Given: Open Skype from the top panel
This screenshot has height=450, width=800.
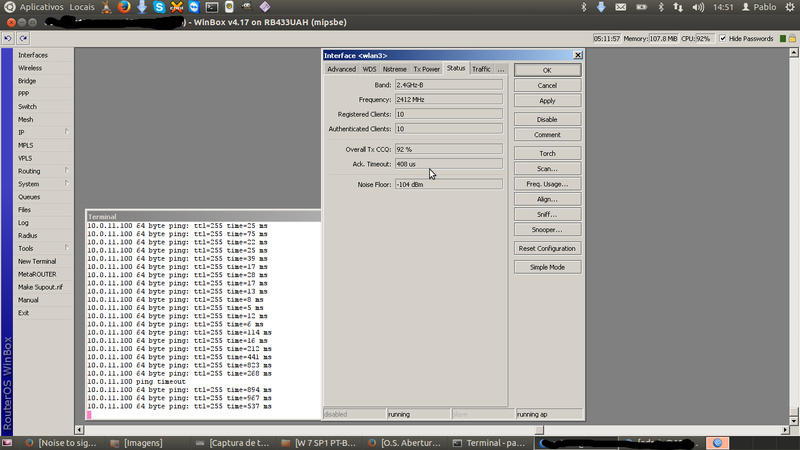Looking at the screenshot, I should pos(159,7).
